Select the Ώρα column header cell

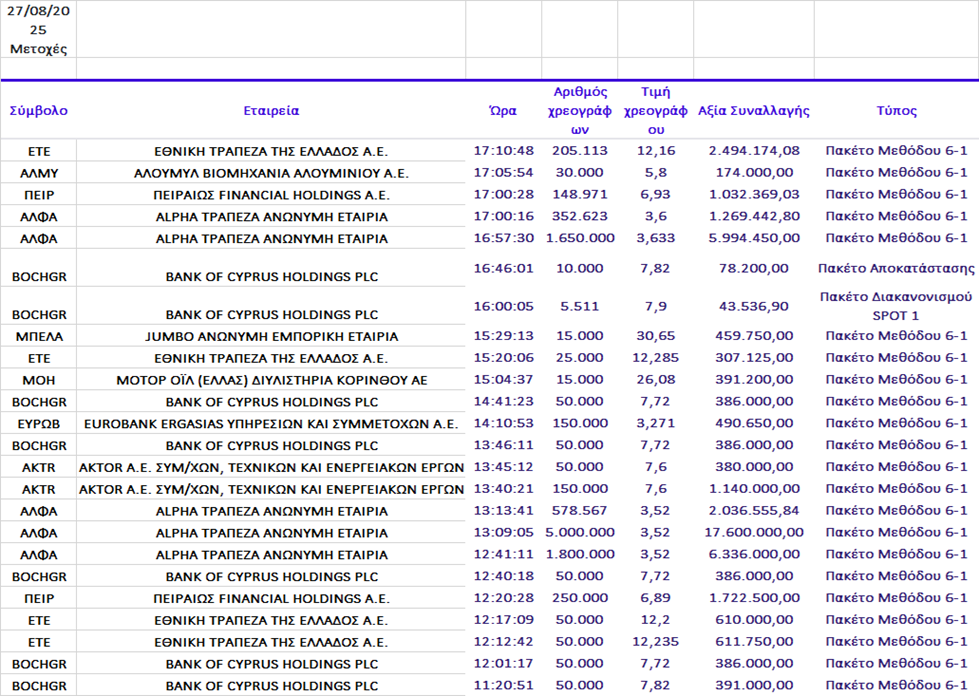pyautogui.click(x=503, y=111)
